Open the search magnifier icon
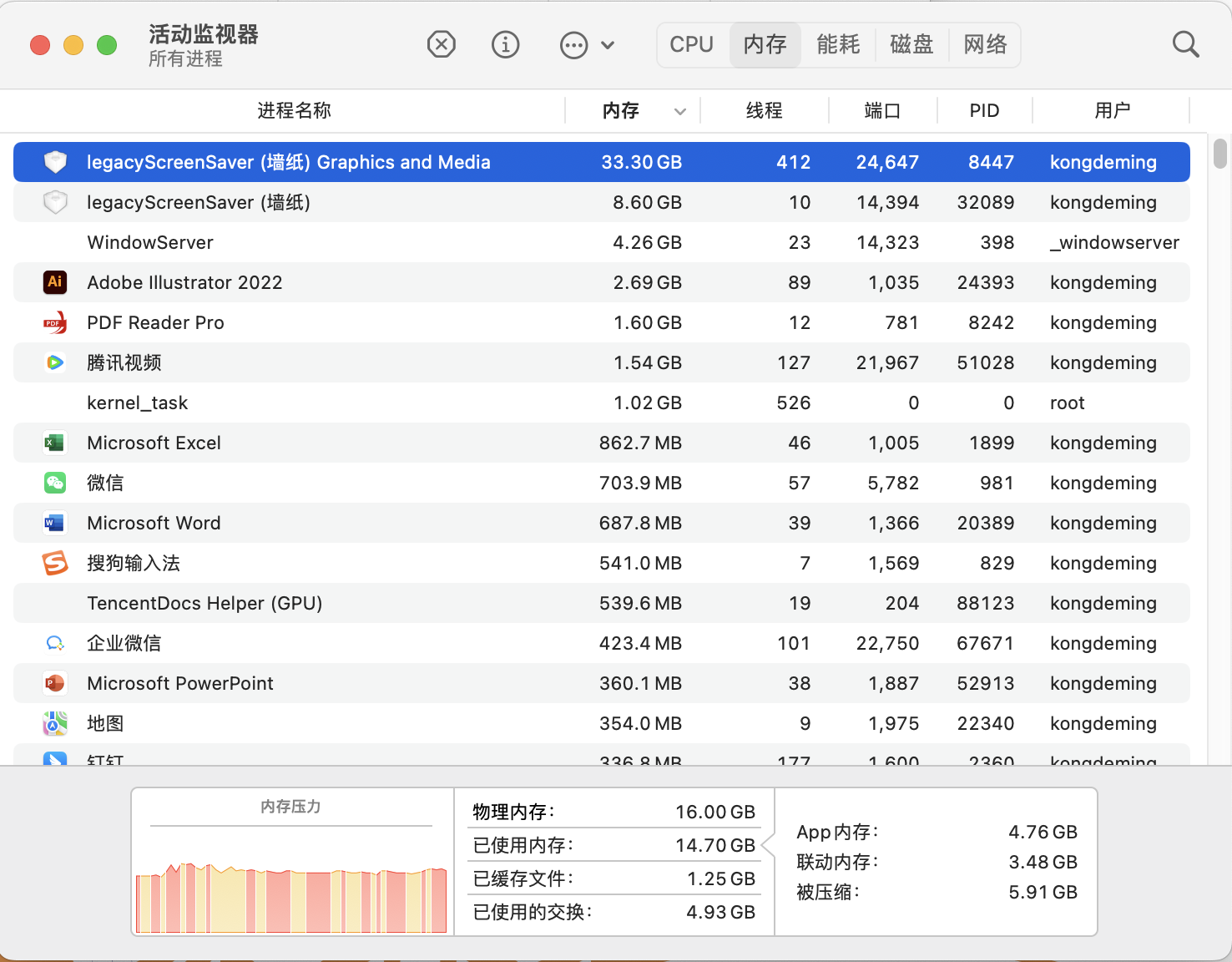 tap(1185, 44)
